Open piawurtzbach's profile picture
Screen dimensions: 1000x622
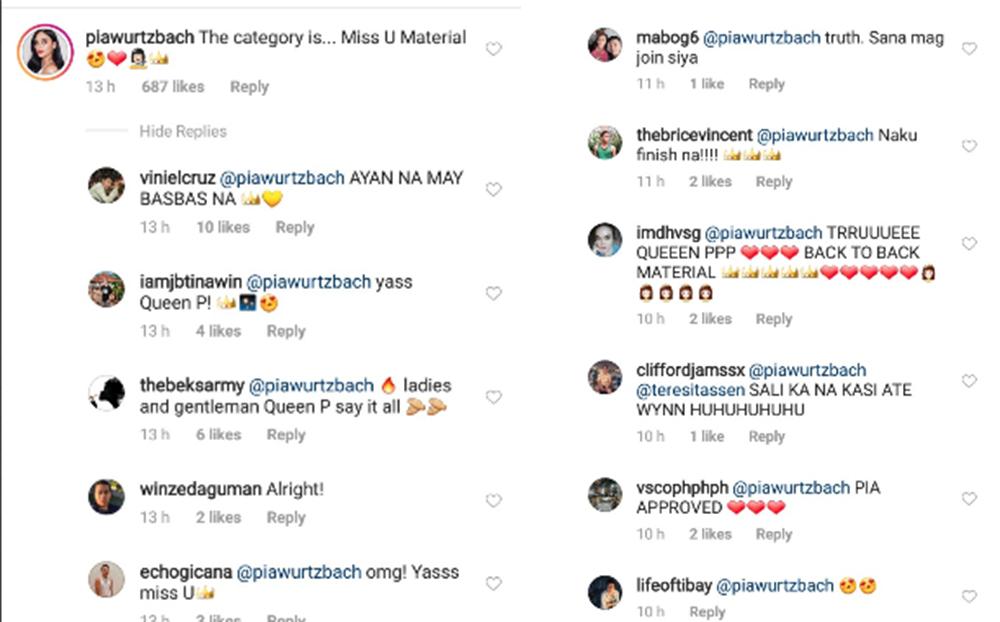(x=45, y=50)
